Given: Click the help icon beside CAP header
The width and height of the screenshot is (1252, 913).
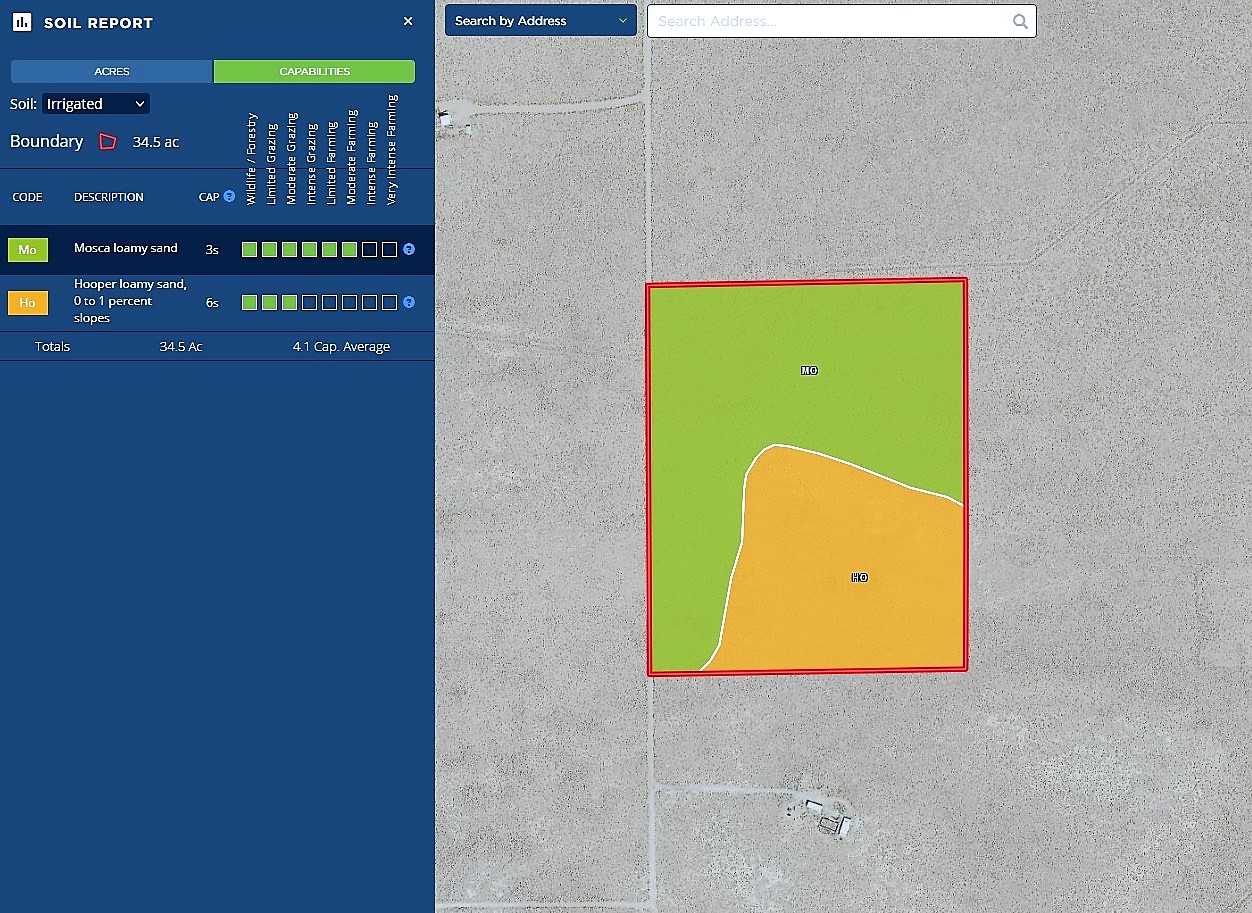Looking at the screenshot, I should tap(229, 196).
